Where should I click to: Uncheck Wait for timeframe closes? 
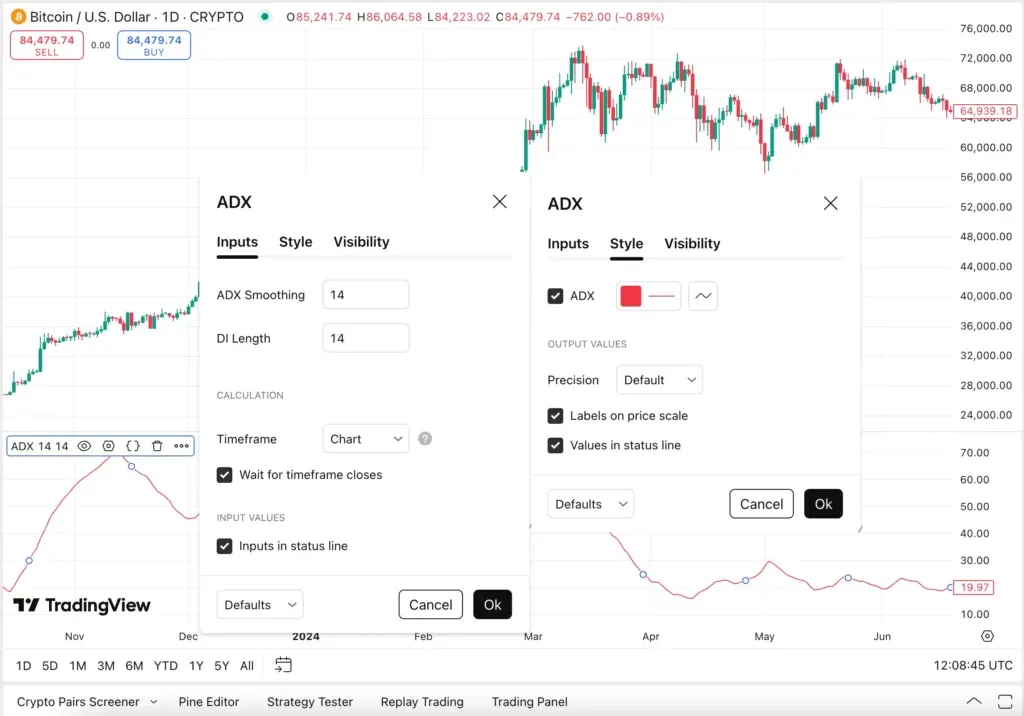(x=225, y=475)
